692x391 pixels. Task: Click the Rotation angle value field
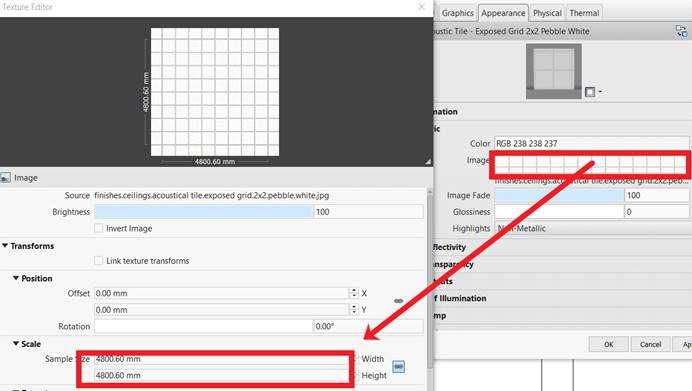(369, 327)
